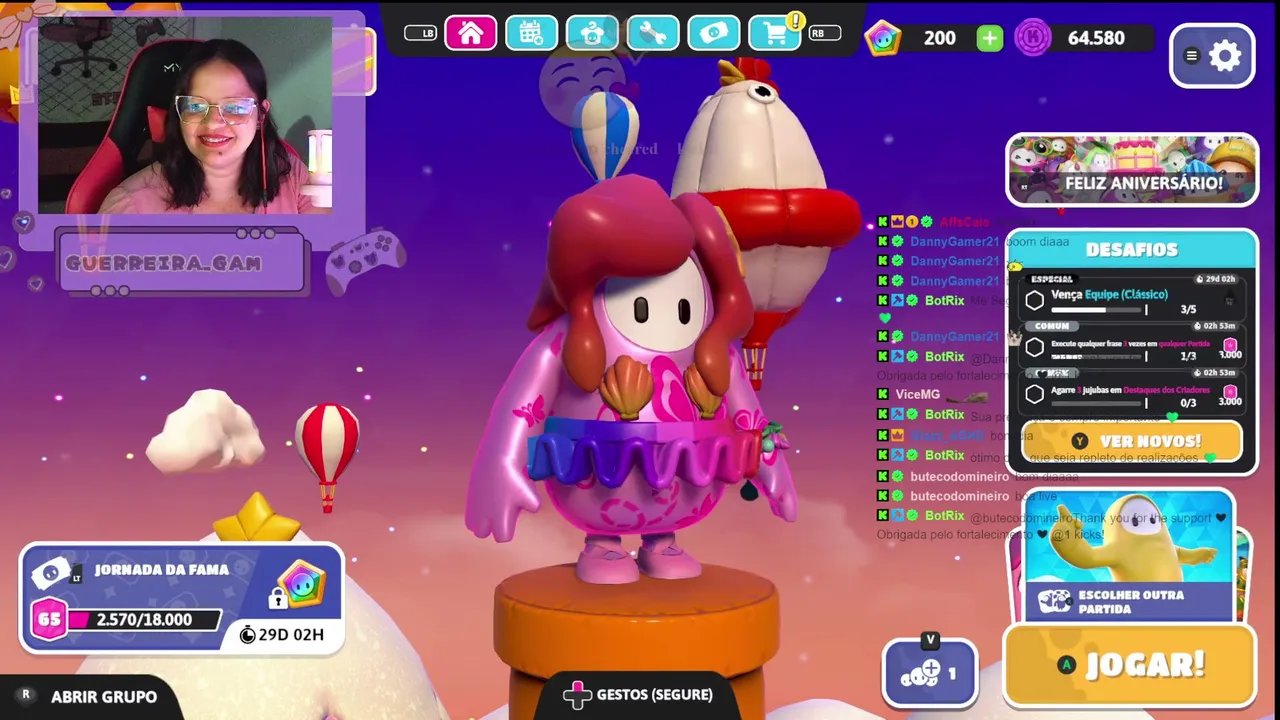Click Gestos (Segure) emote prompt
The width and height of the screenshot is (1280, 720).
639,694
